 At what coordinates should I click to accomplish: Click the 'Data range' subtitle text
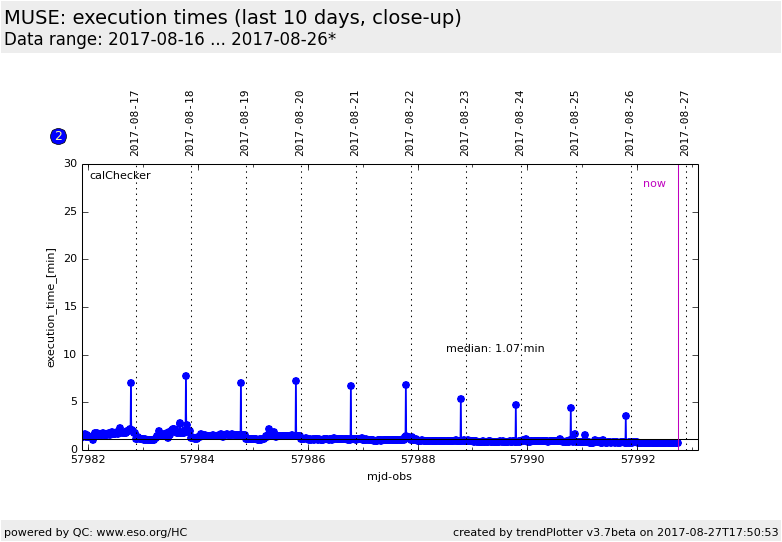[x=170, y=40]
